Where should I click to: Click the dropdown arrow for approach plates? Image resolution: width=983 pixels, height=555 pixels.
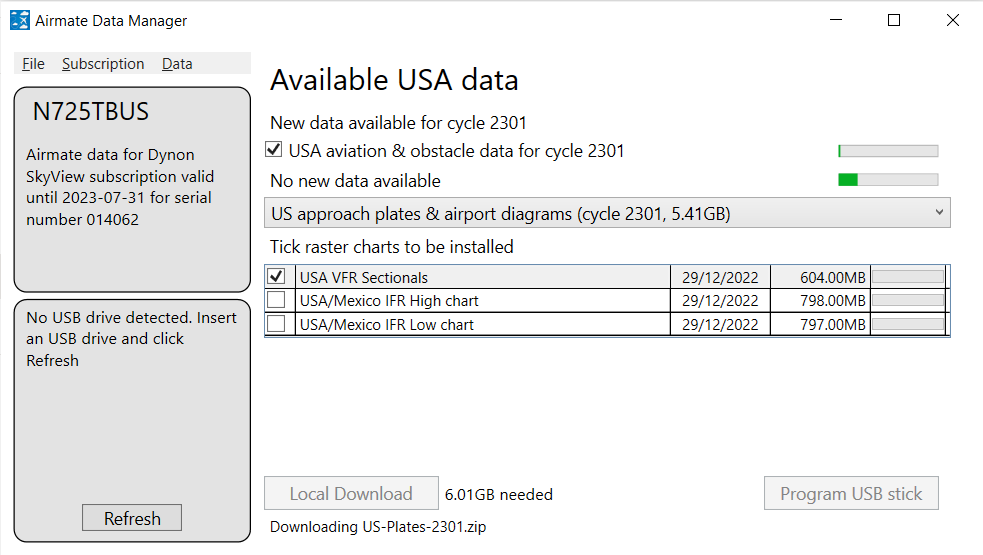coord(938,213)
